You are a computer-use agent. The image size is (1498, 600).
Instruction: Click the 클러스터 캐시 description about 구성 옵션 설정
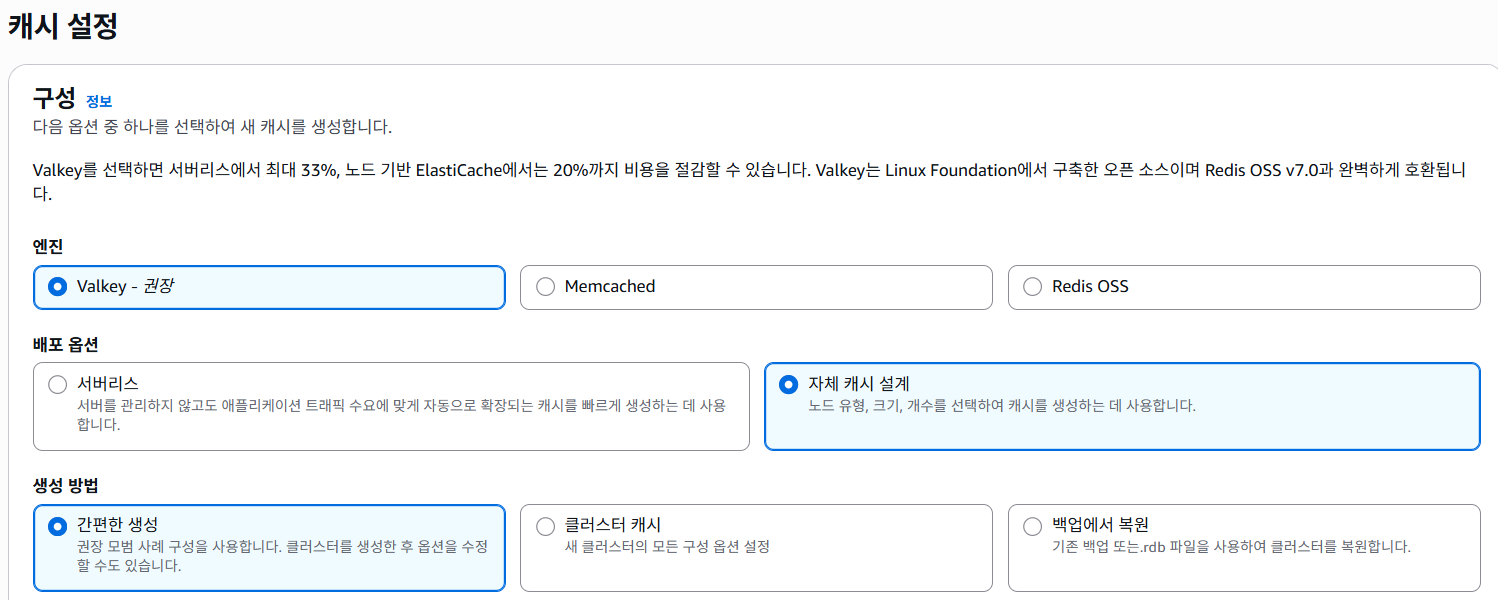(667, 547)
